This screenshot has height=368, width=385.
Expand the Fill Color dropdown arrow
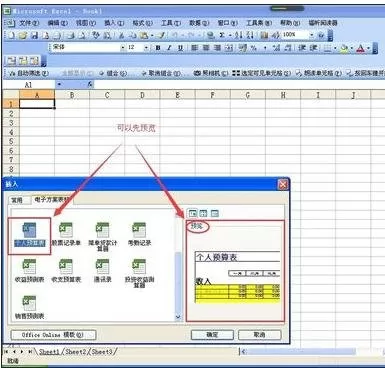point(352,48)
